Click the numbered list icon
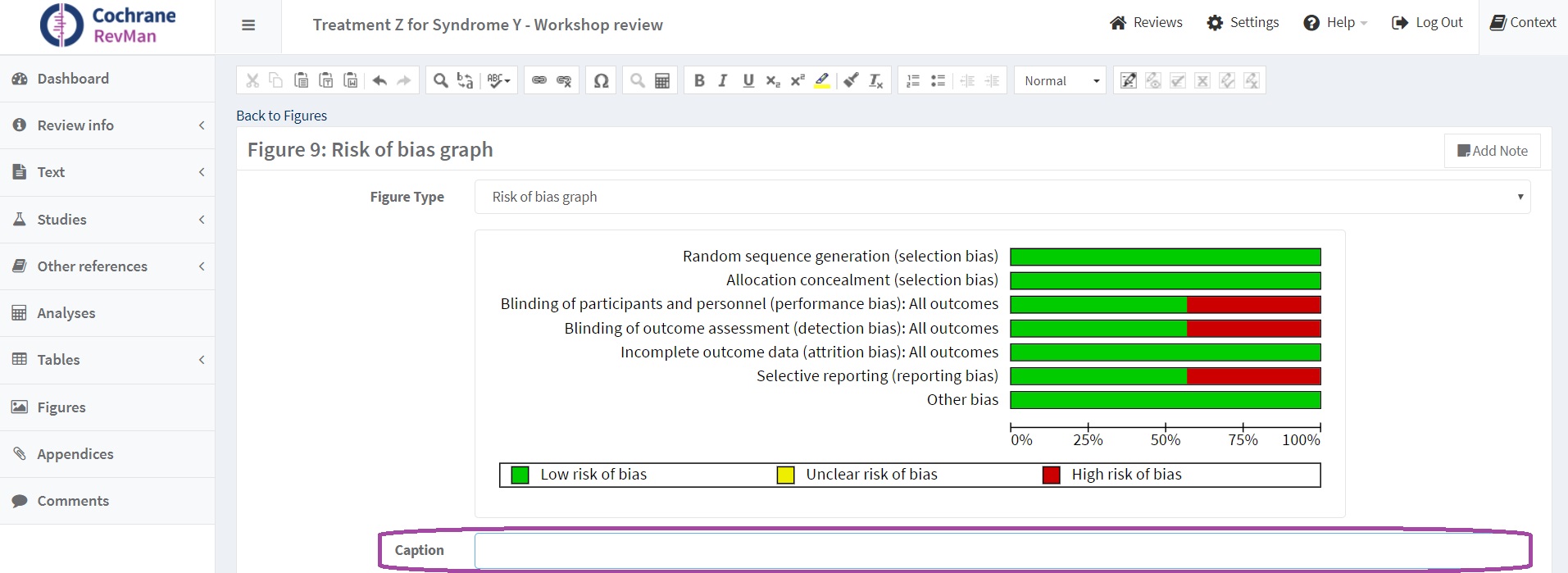Image resolution: width=1568 pixels, height=573 pixels. [x=913, y=80]
